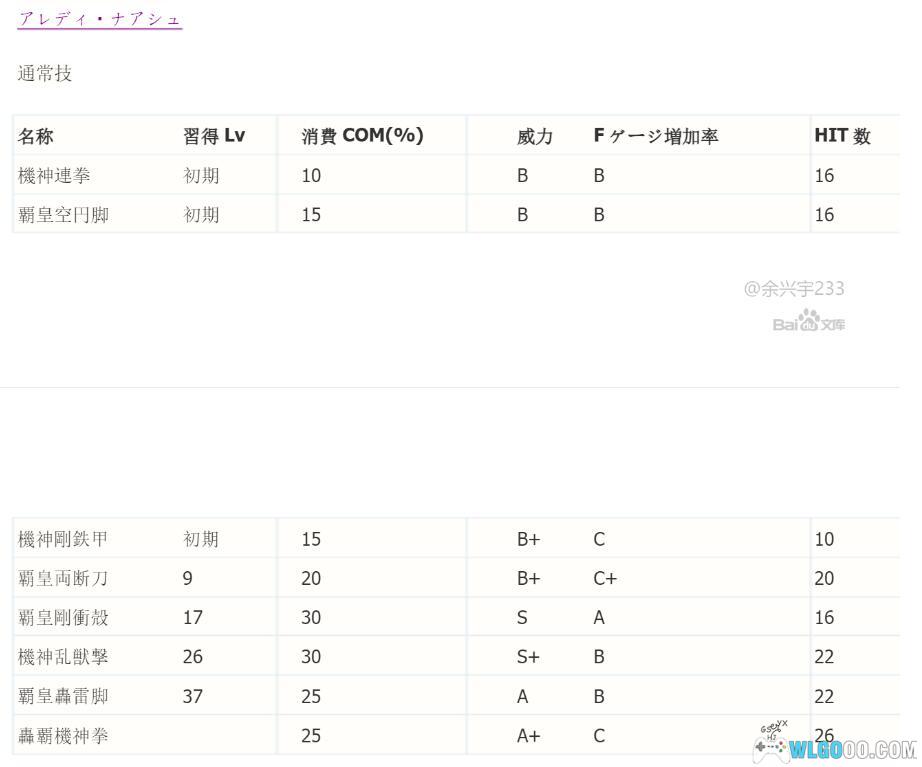Click the F ゲージ増加率 column header

[656, 136]
